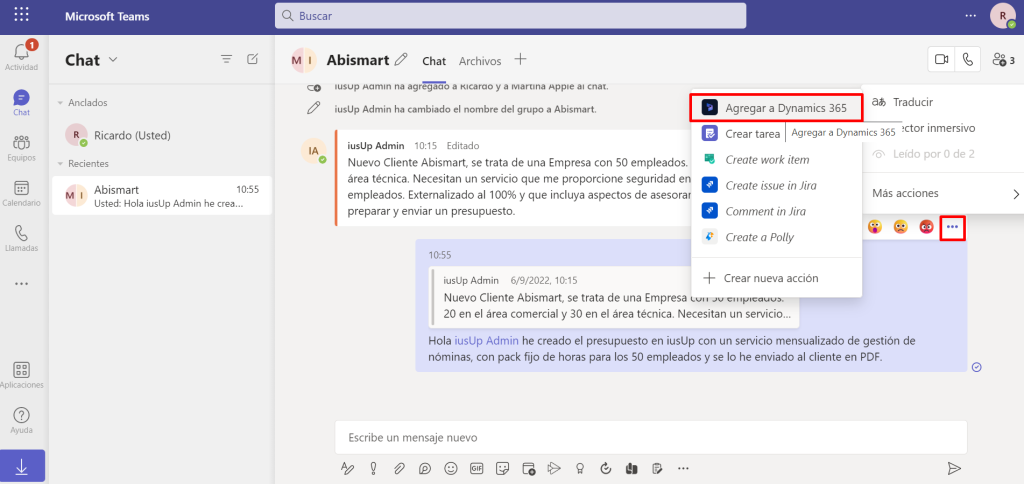
Task: Start an audio call
Action: coord(968,59)
